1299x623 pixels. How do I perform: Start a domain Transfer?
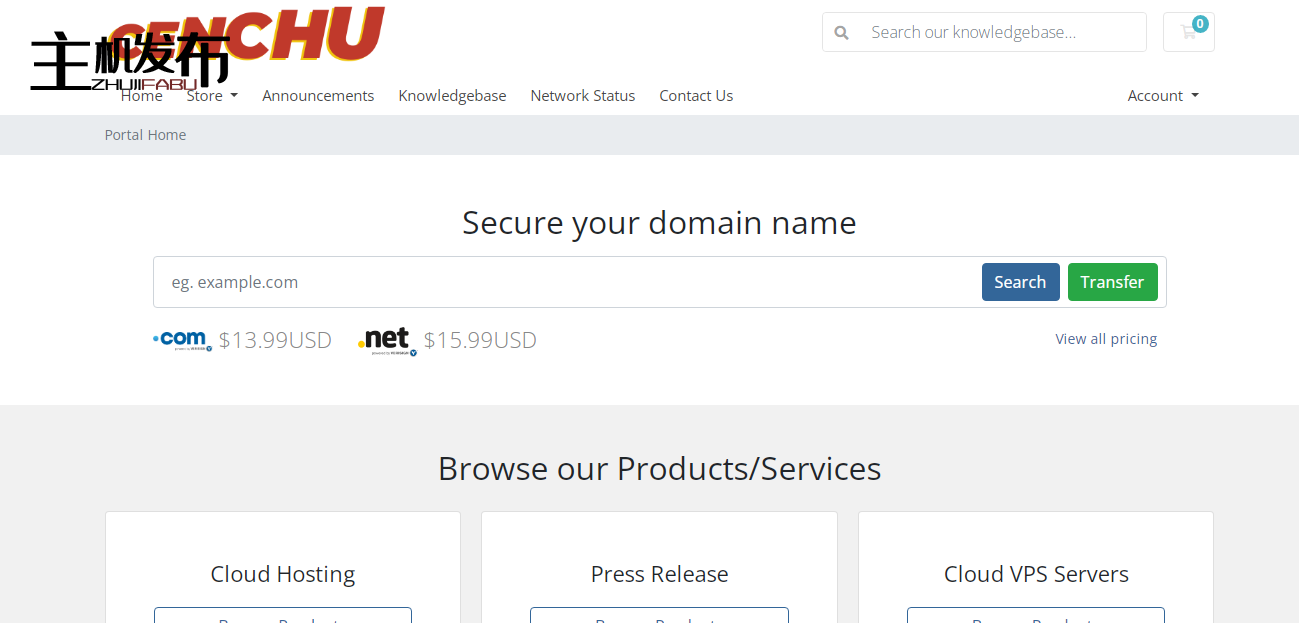pos(1112,281)
